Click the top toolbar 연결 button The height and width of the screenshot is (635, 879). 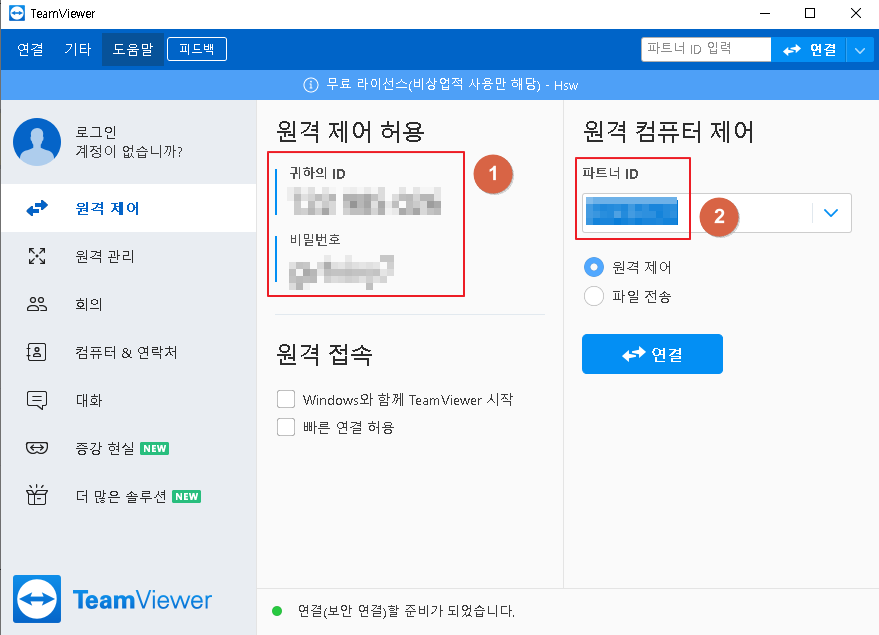tap(808, 50)
